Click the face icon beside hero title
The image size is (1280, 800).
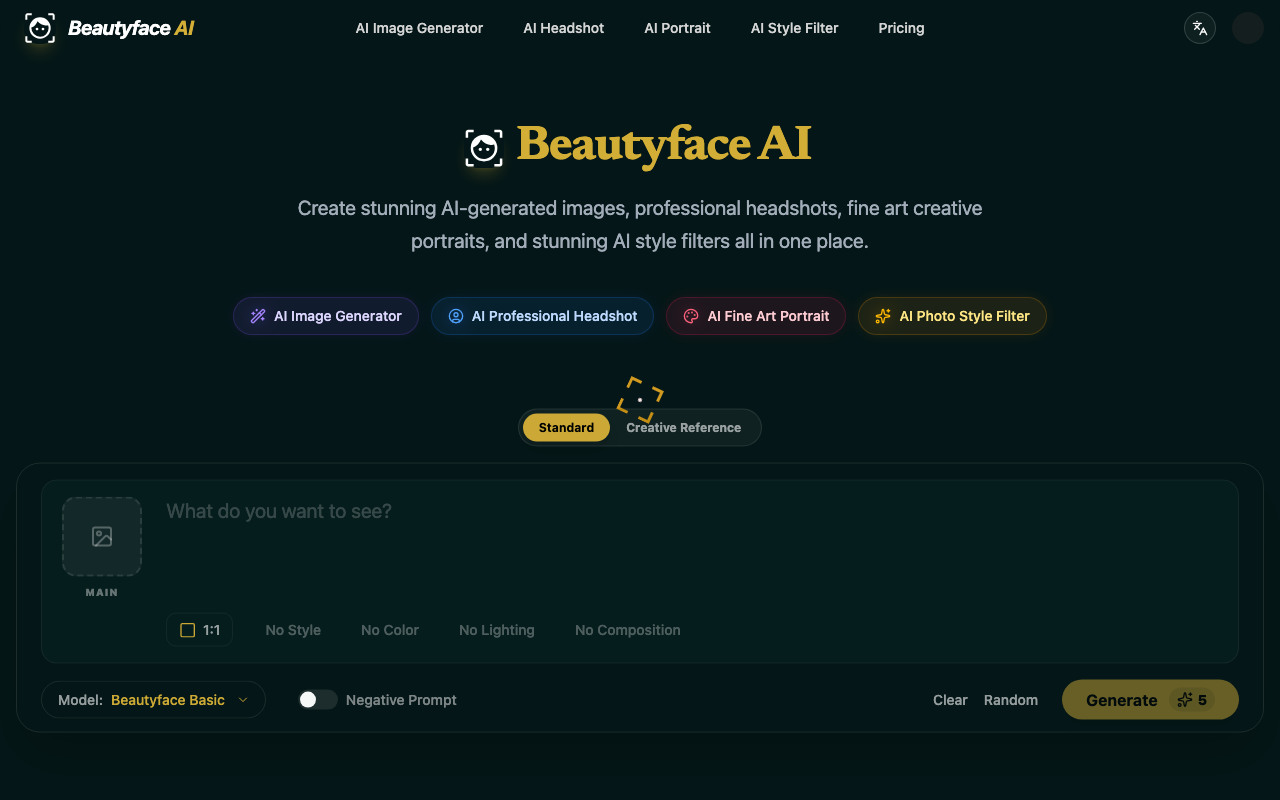pos(484,148)
